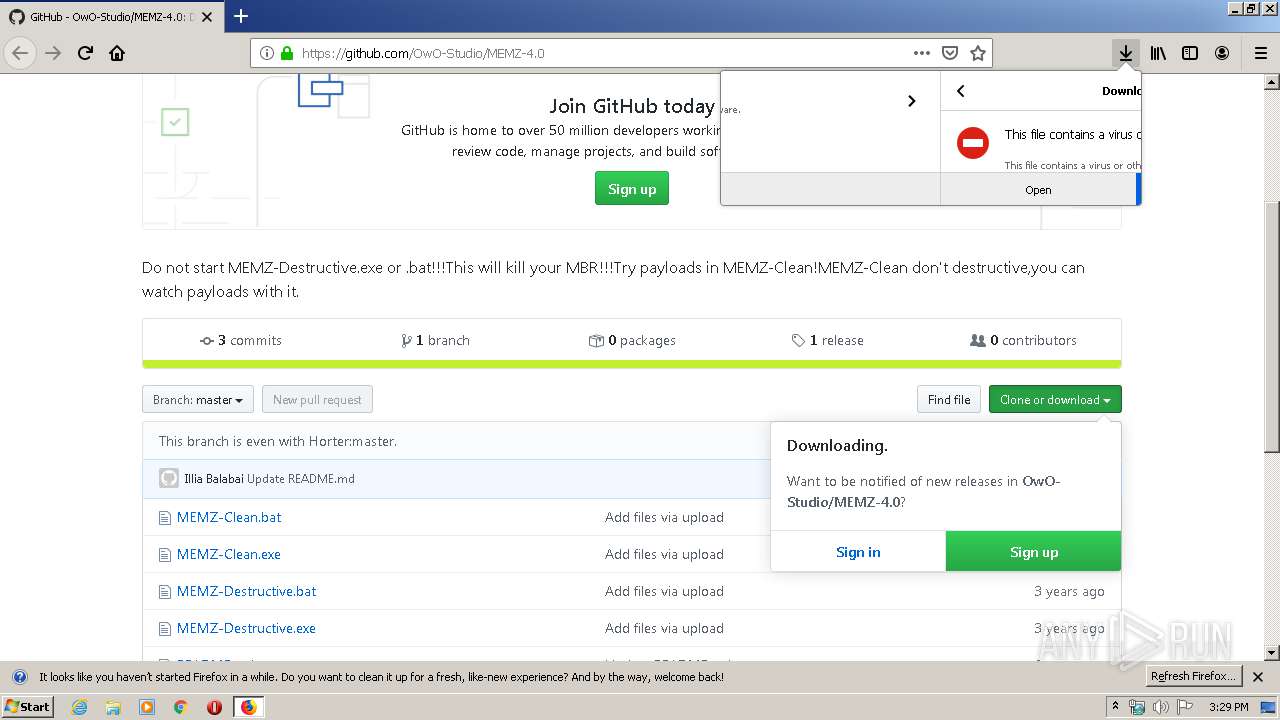Click the page vertical scrollbar thumb
Image resolution: width=1280 pixels, height=720 pixels.
(1272, 327)
